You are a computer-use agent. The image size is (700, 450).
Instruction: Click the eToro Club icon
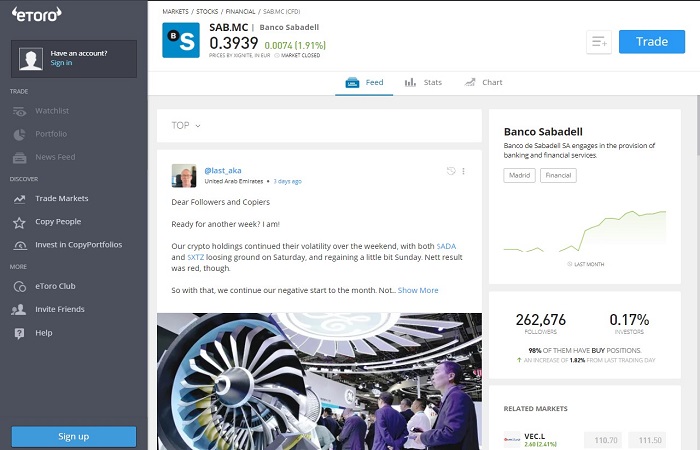point(20,287)
